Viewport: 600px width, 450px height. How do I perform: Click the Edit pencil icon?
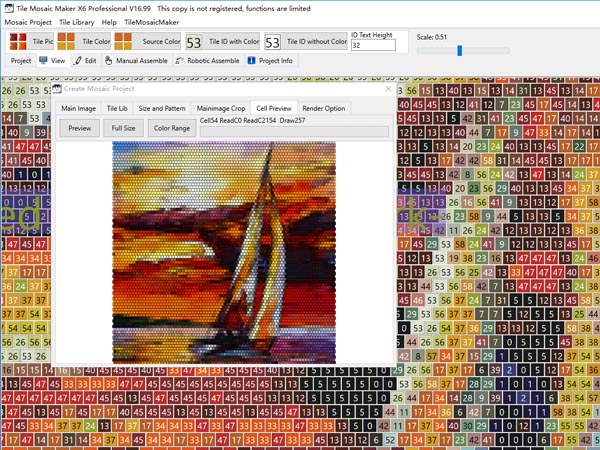pos(78,60)
